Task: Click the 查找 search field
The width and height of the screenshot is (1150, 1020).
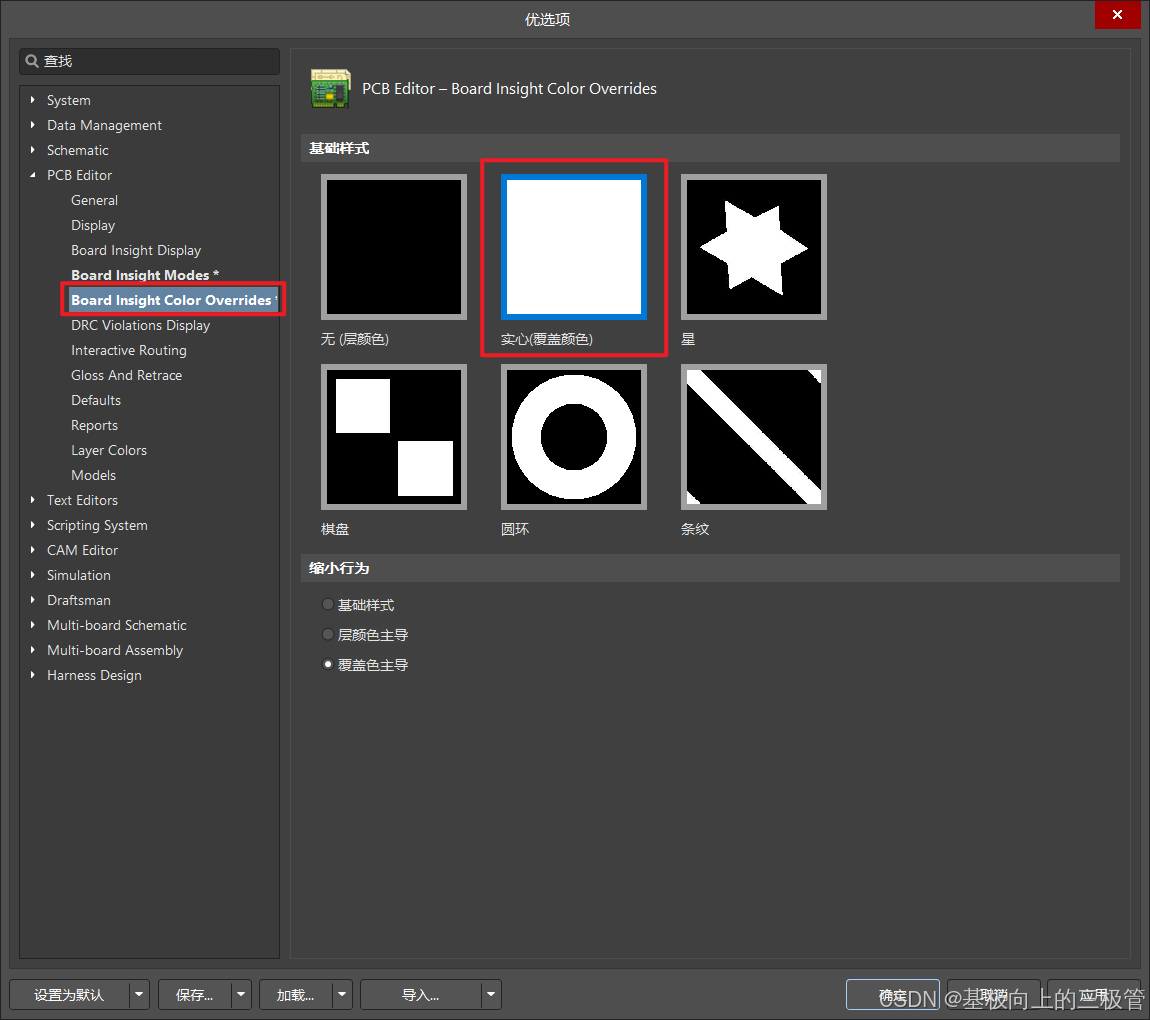Action: pos(150,61)
